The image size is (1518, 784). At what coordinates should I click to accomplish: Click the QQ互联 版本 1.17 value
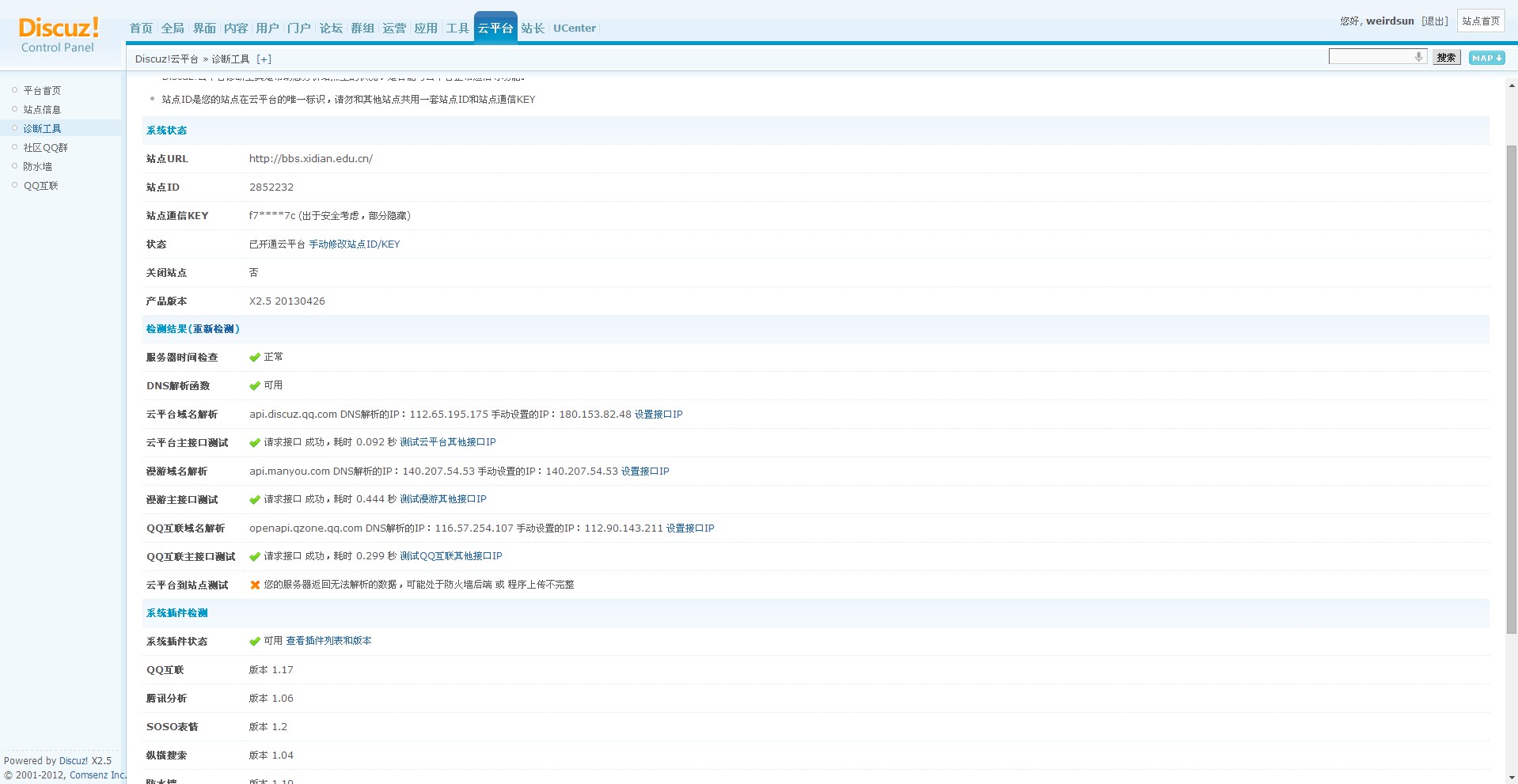click(271, 670)
